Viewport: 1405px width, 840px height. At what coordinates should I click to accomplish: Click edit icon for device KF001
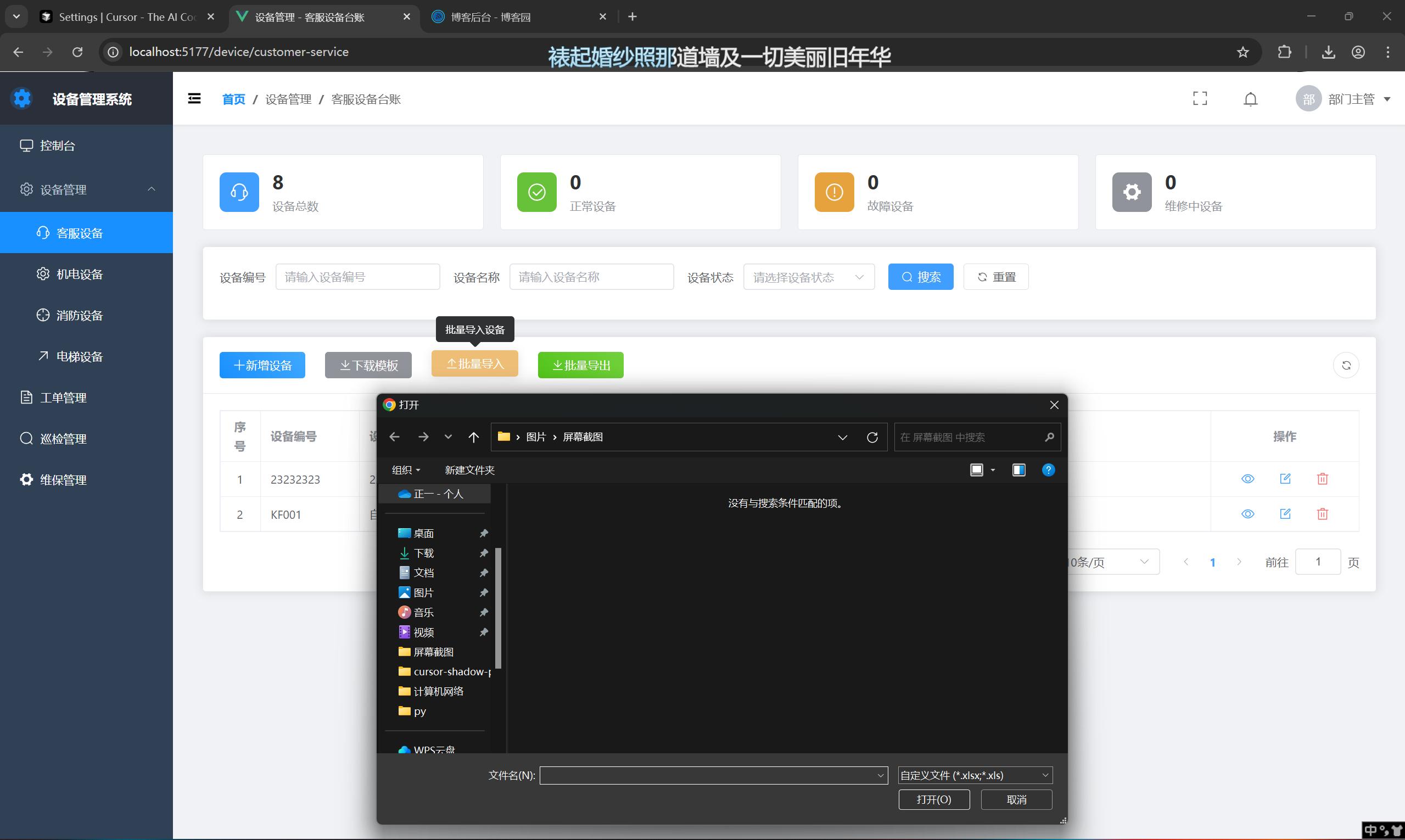1284,514
